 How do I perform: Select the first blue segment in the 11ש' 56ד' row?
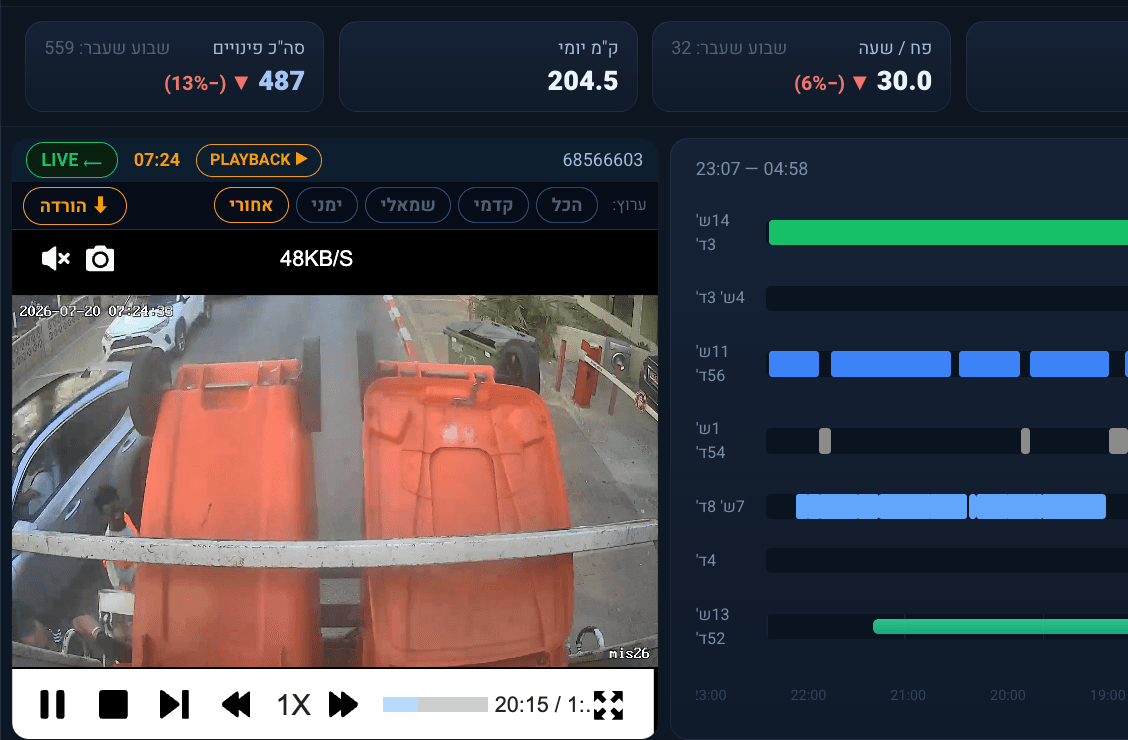[x=794, y=364]
